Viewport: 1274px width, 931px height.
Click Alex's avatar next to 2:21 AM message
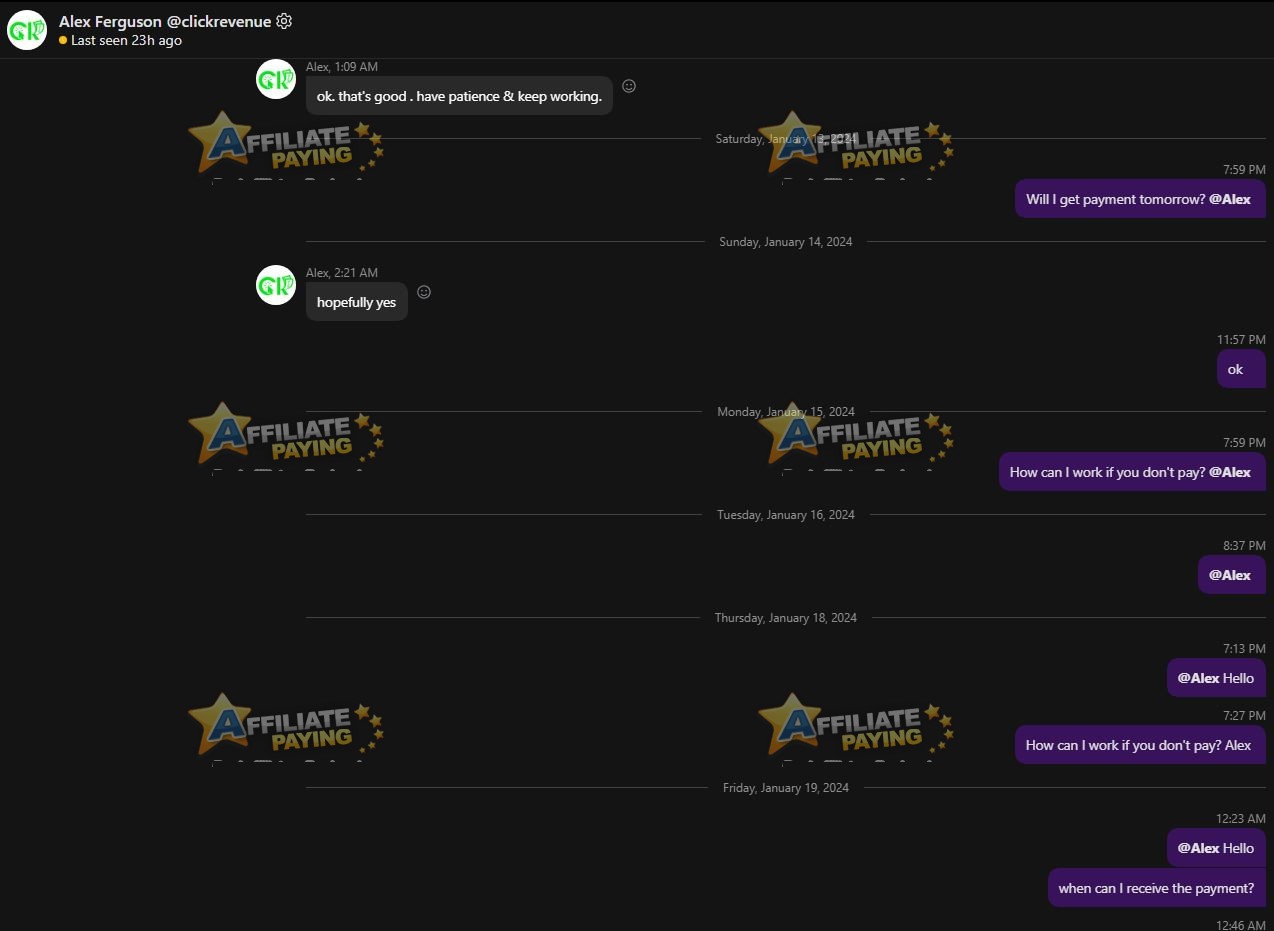pos(276,285)
